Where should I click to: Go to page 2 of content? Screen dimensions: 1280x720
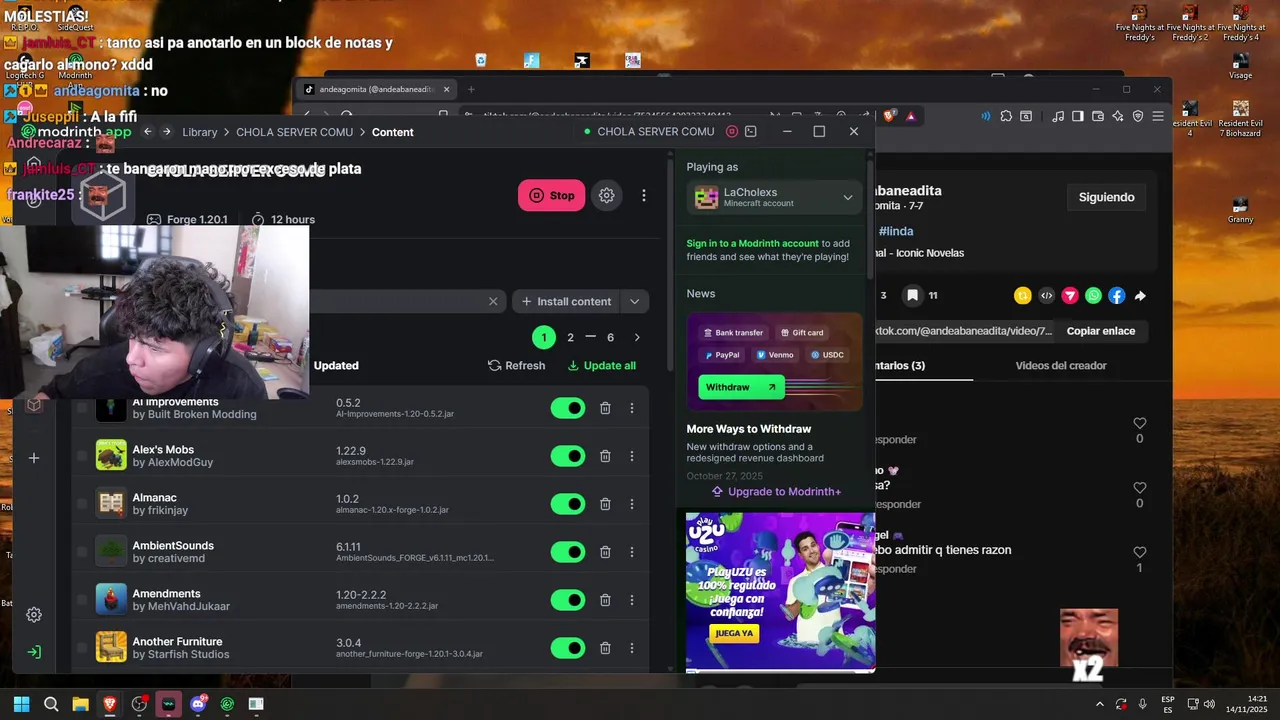(x=571, y=337)
